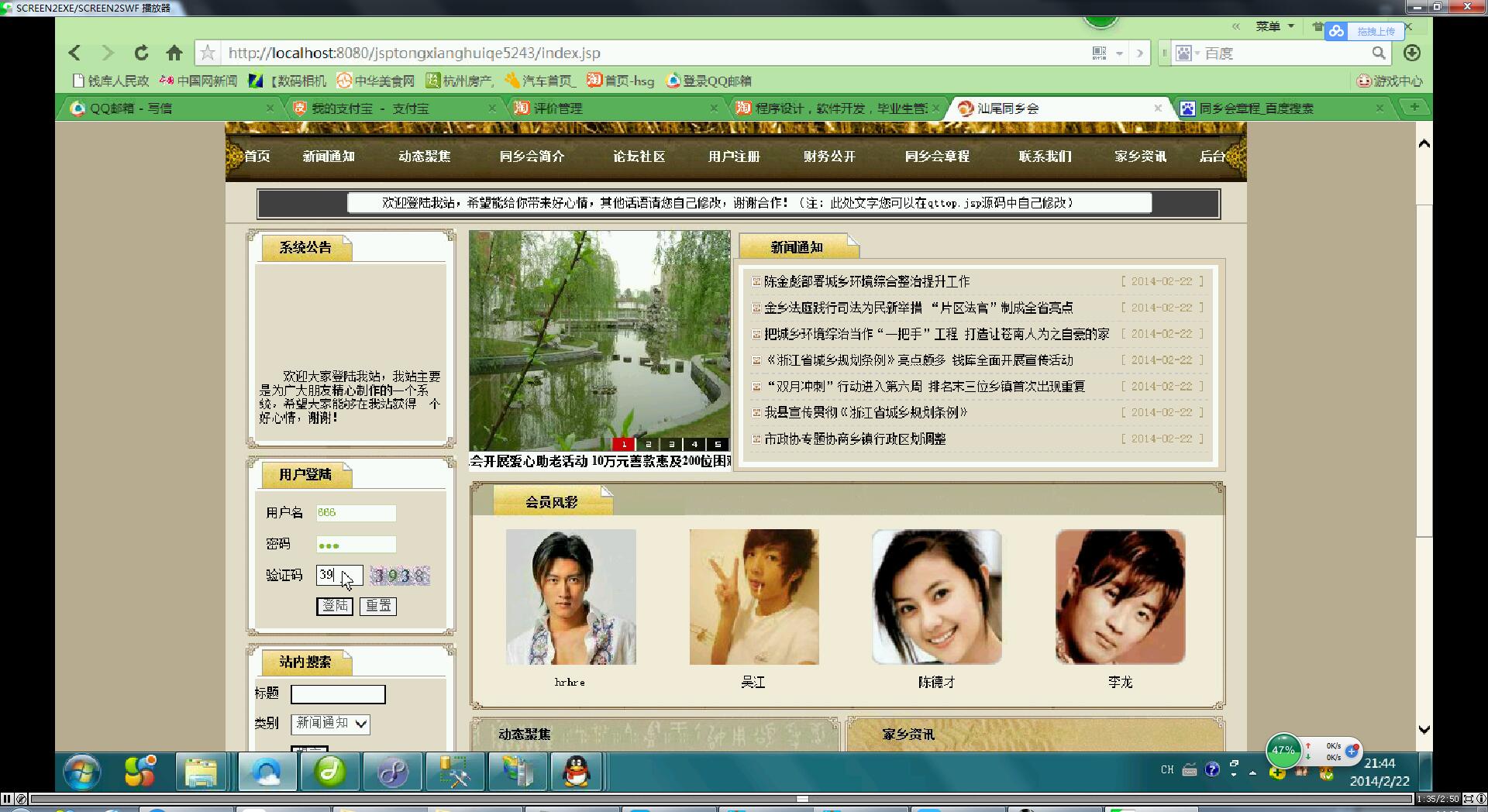Select slideshow image number 5
The image size is (1488, 812).
coord(718,444)
